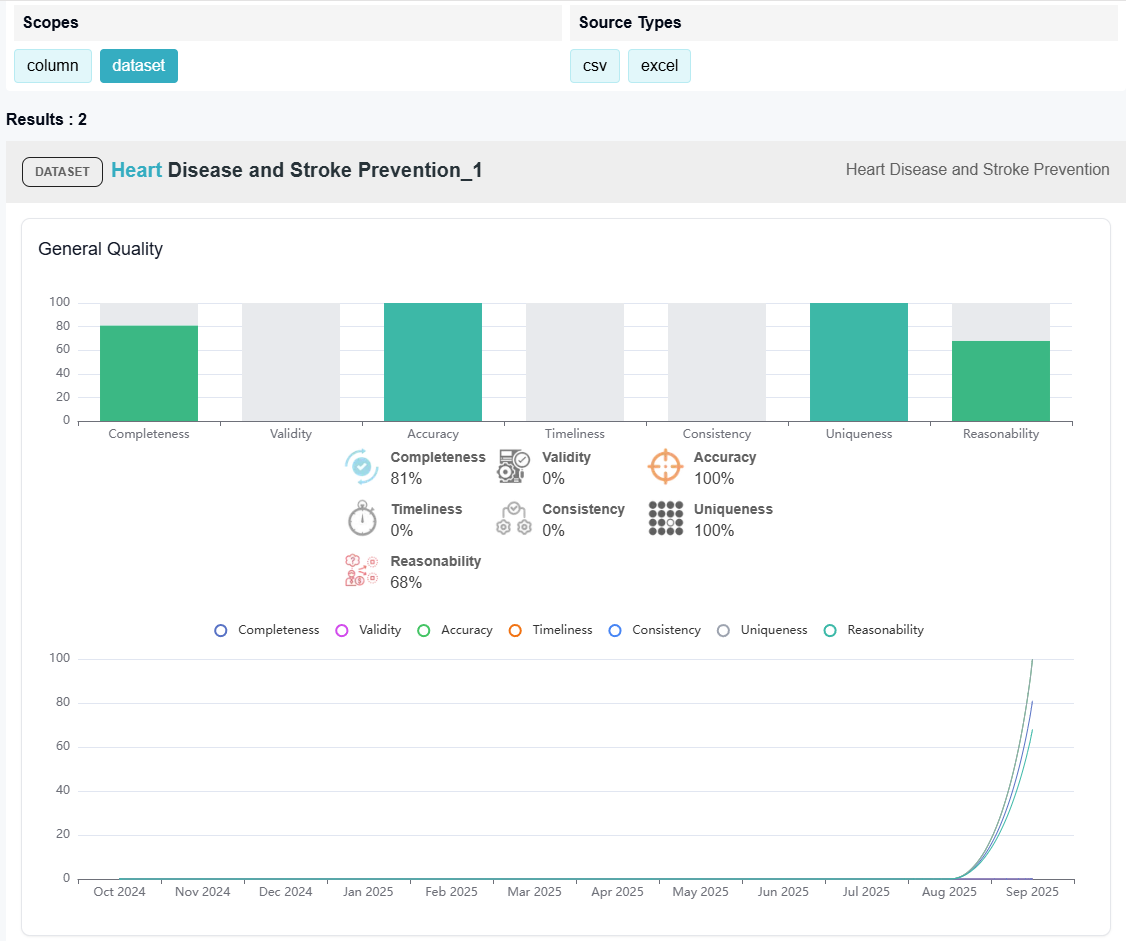
Task: Click the Reasonability bar in chart
Action: (1000, 381)
